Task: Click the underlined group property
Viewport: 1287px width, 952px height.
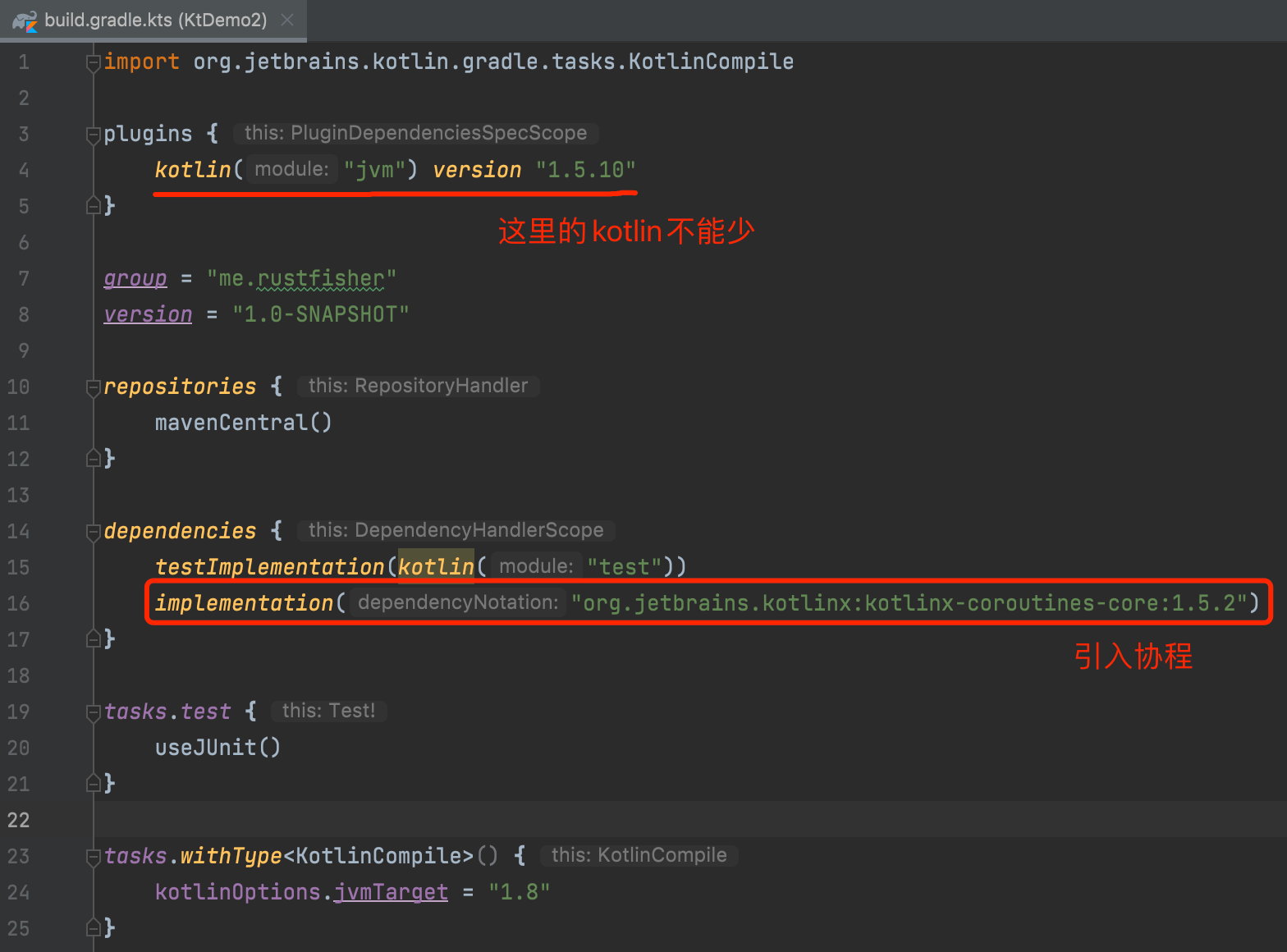Action: click(135, 279)
